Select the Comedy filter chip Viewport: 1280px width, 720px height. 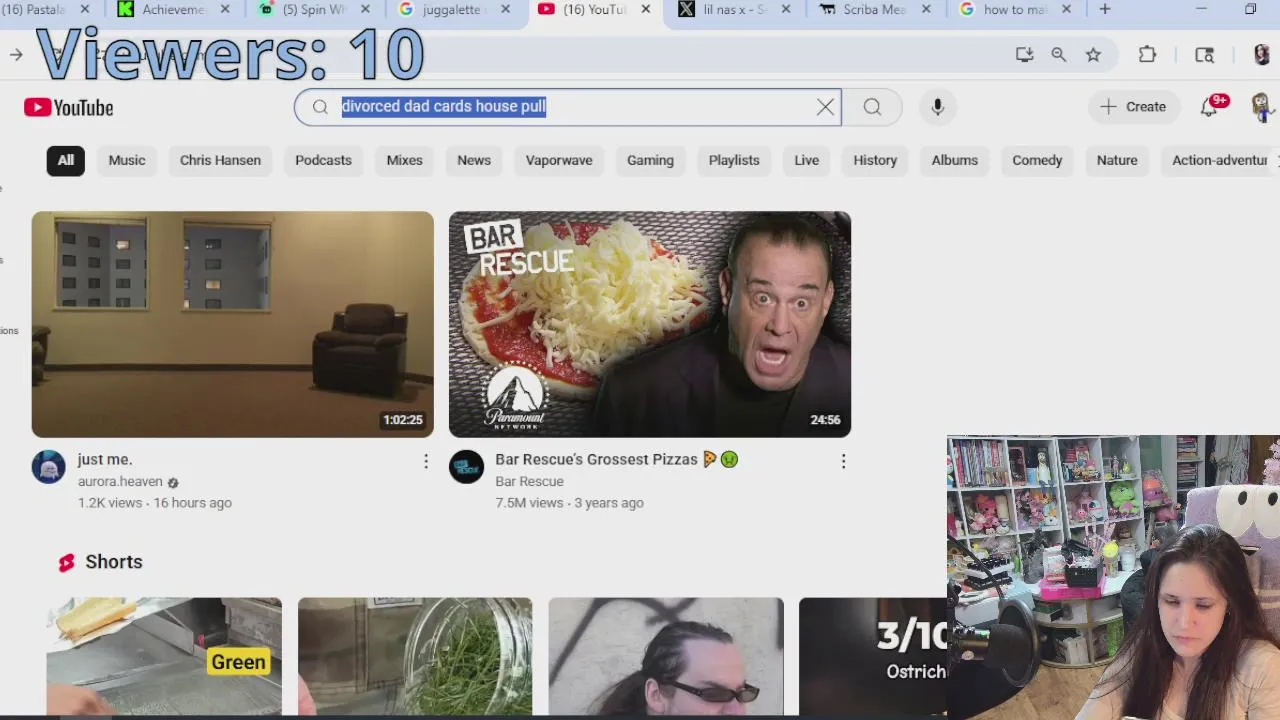pyautogui.click(x=1037, y=160)
